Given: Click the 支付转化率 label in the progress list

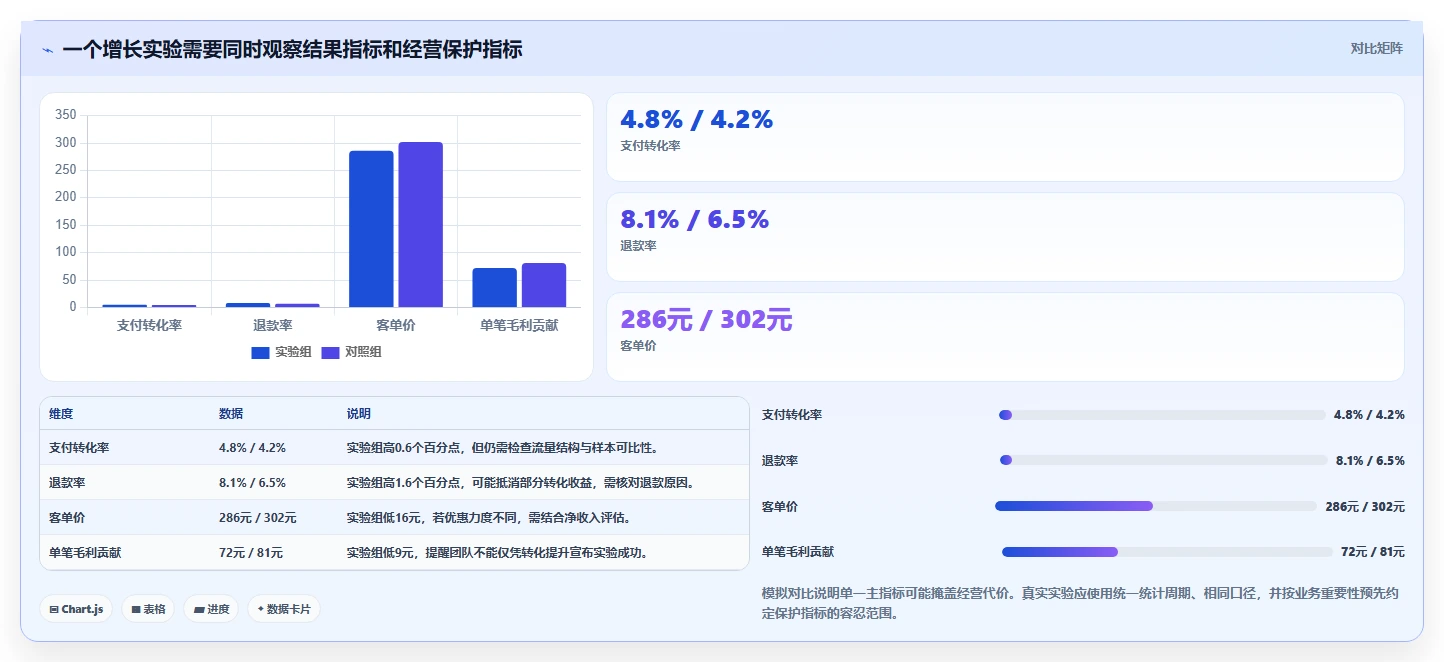Looking at the screenshot, I should pyautogui.click(x=792, y=415).
